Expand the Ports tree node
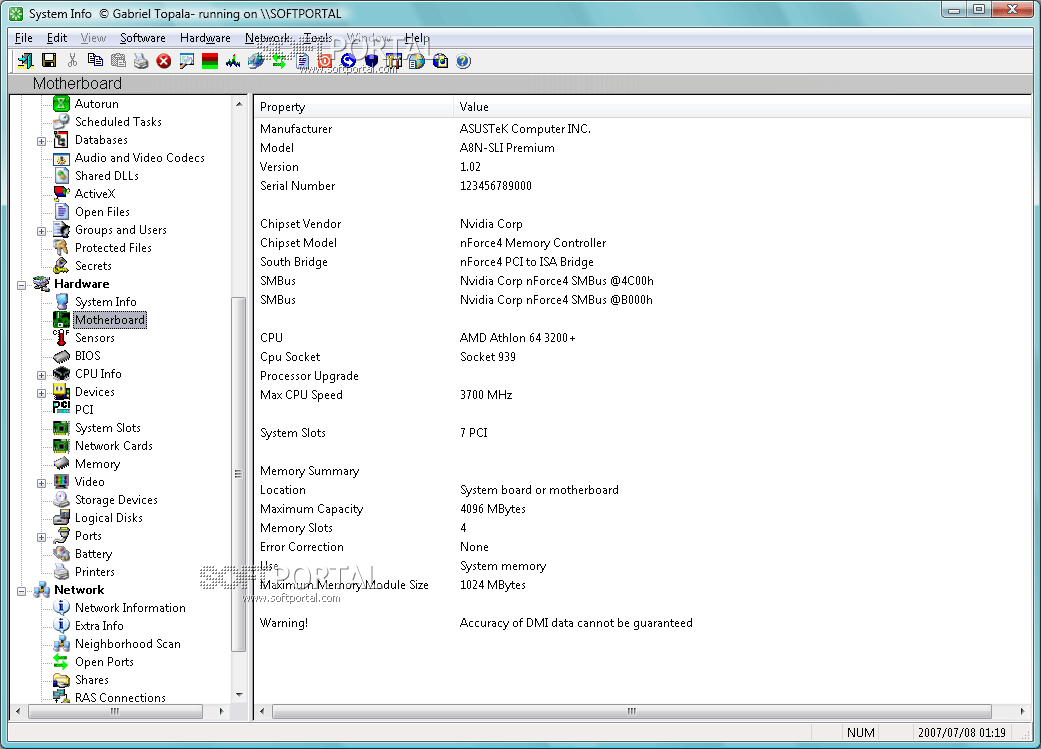The width and height of the screenshot is (1041, 749). pyautogui.click(x=41, y=537)
